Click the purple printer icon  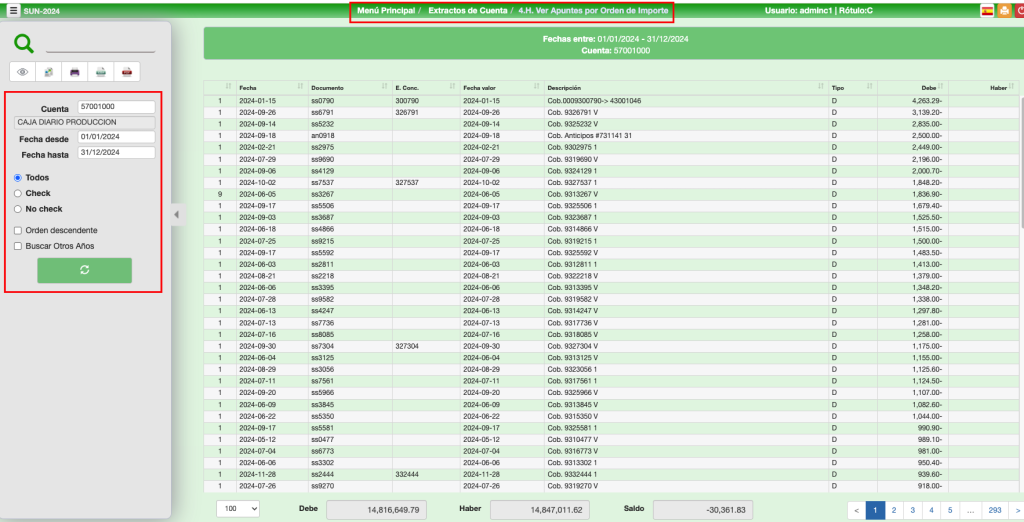[x=75, y=72]
